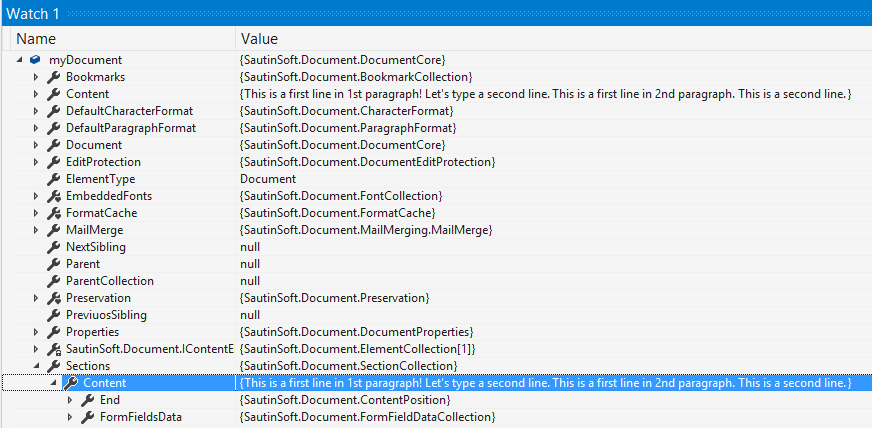Click the myDocument object cube icon
The height and width of the screenshot is (428, 872).
[x=36, y=60]
